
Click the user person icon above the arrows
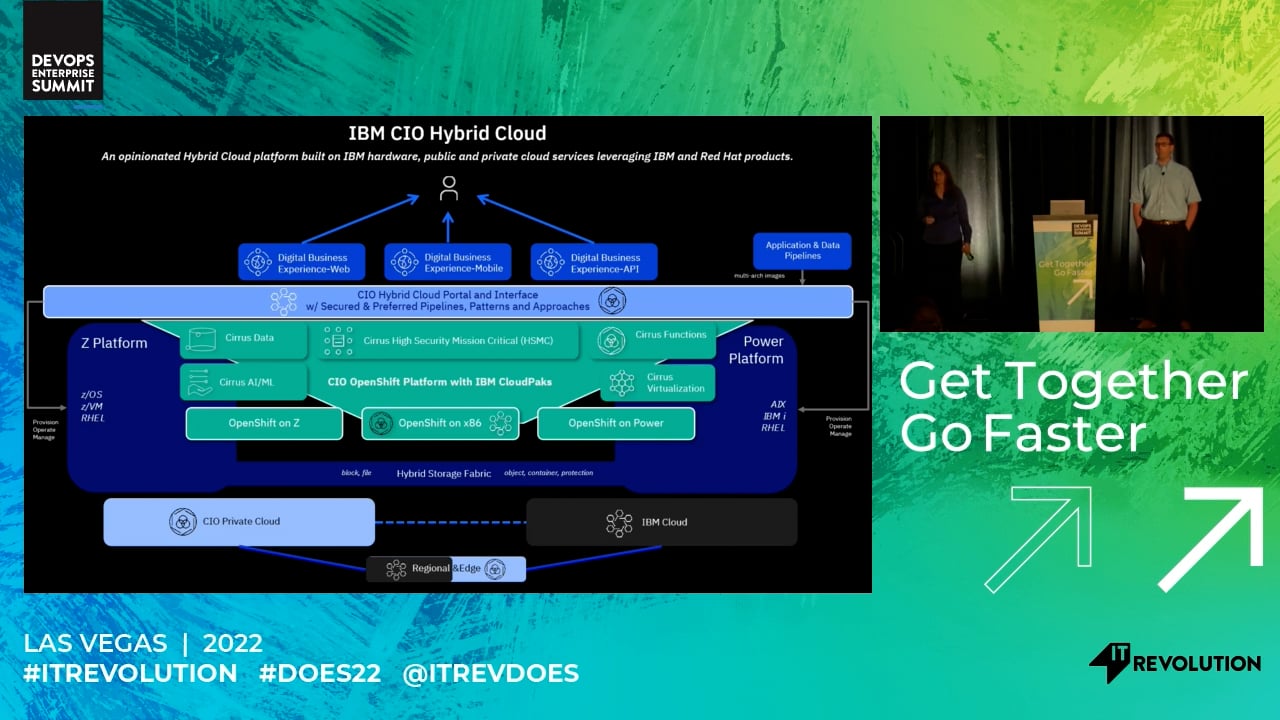(x=449, y=188)
